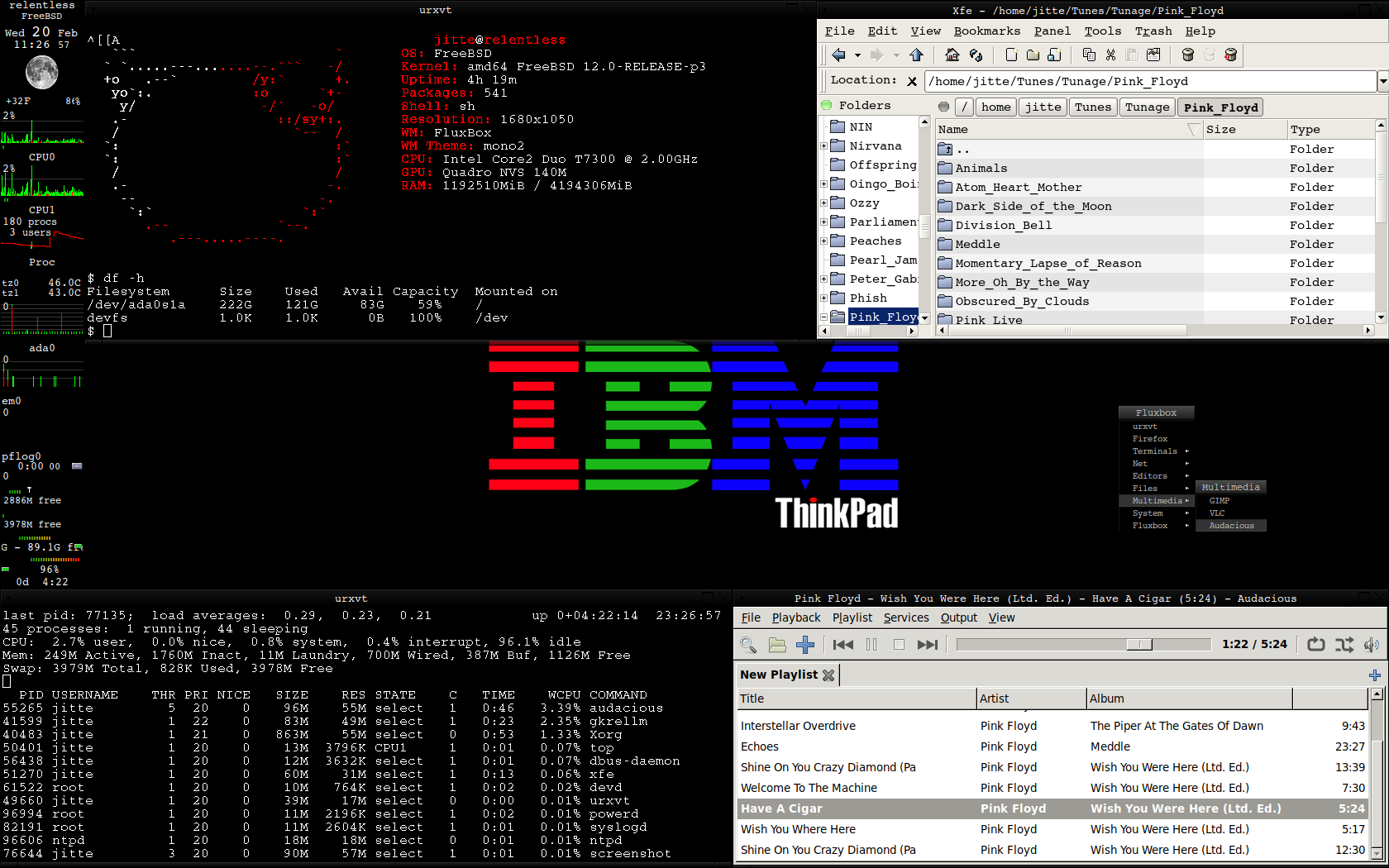The image size is (1389, 868).
Task: Open the Location path history dropdown
Action: pos(1382,81)
